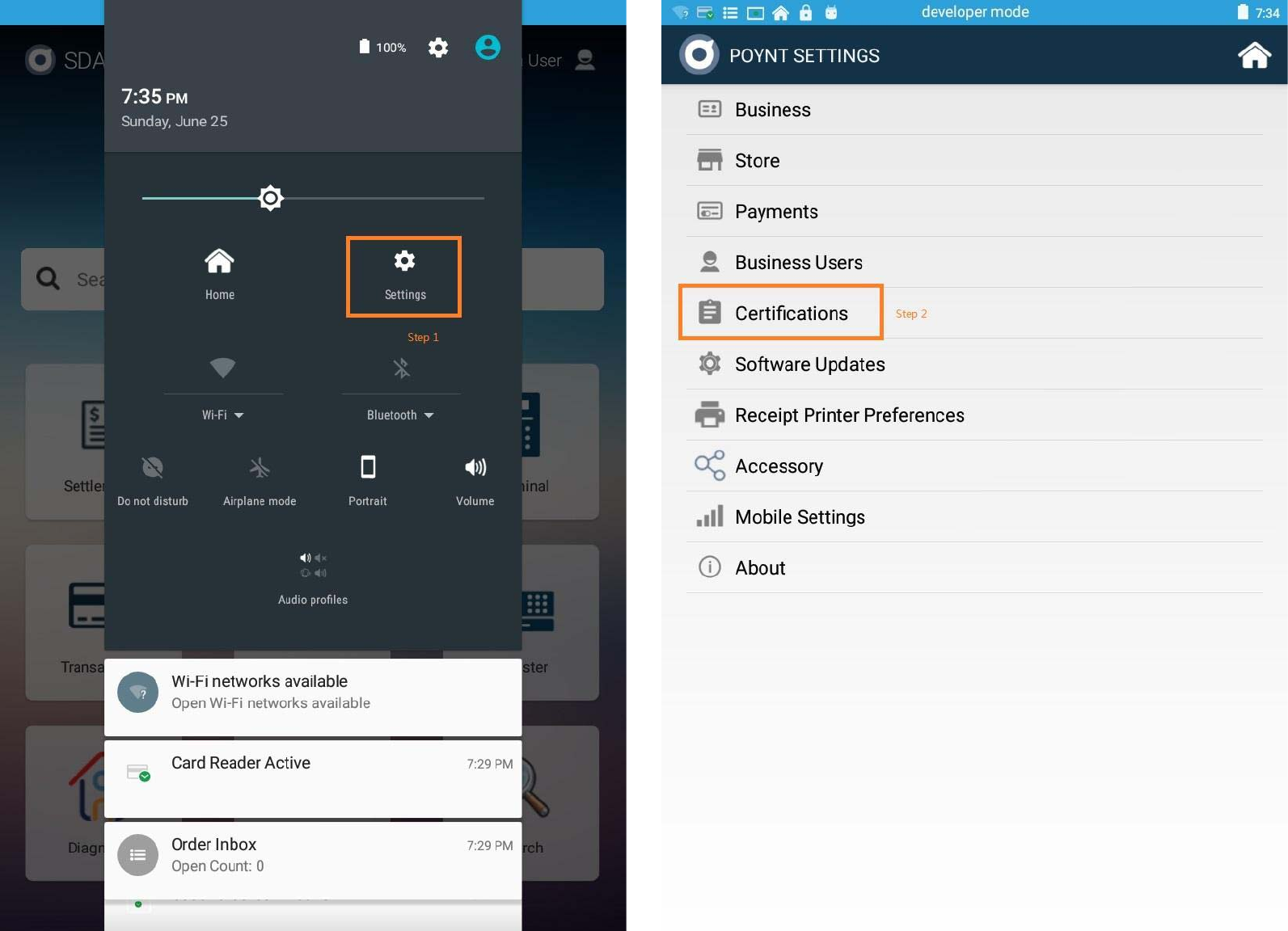
Task: Tap the Store front icon
Action: tap(710, 160)
